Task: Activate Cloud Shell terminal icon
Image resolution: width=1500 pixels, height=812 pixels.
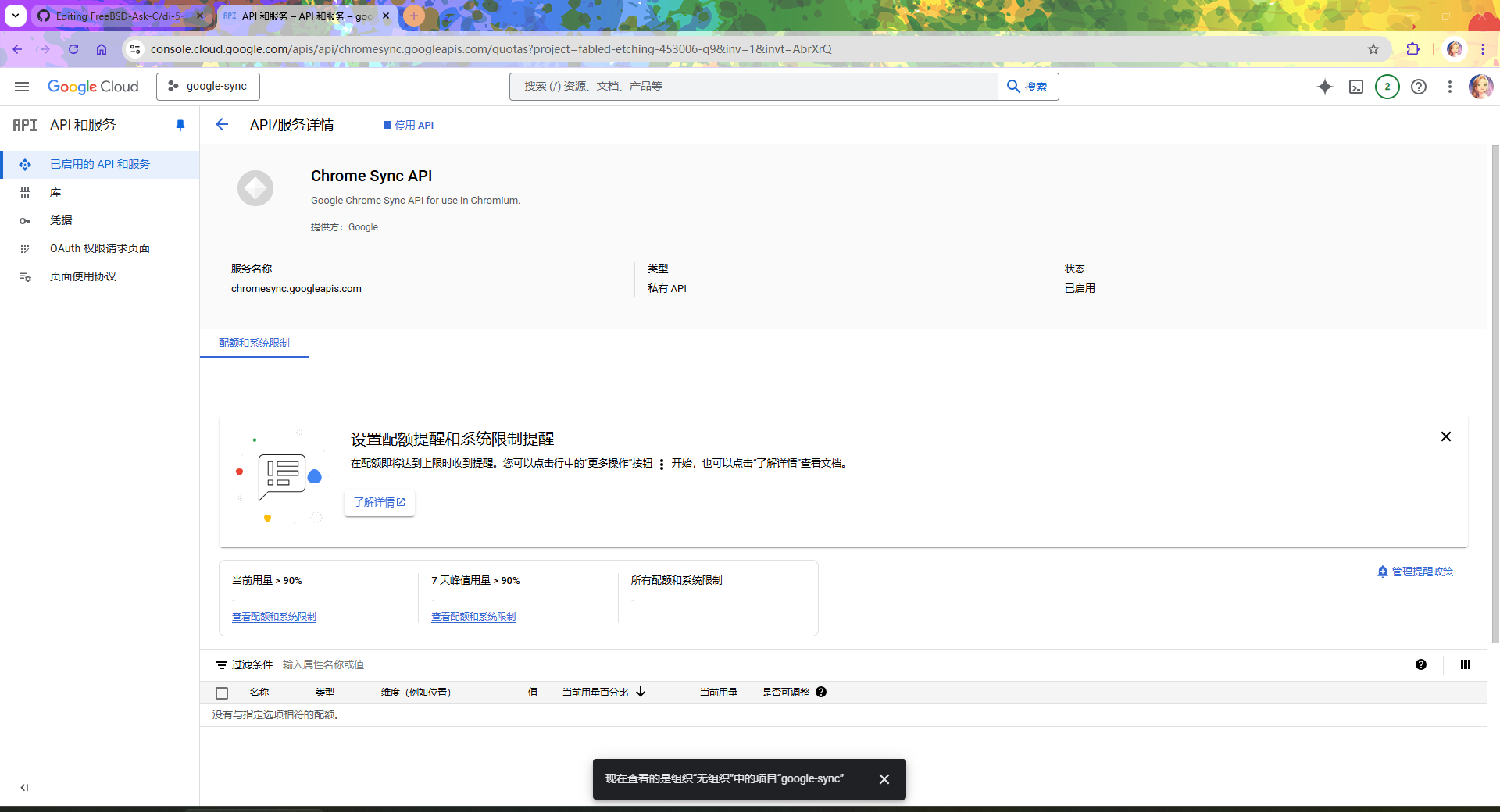Action: tap(1356, 87)
